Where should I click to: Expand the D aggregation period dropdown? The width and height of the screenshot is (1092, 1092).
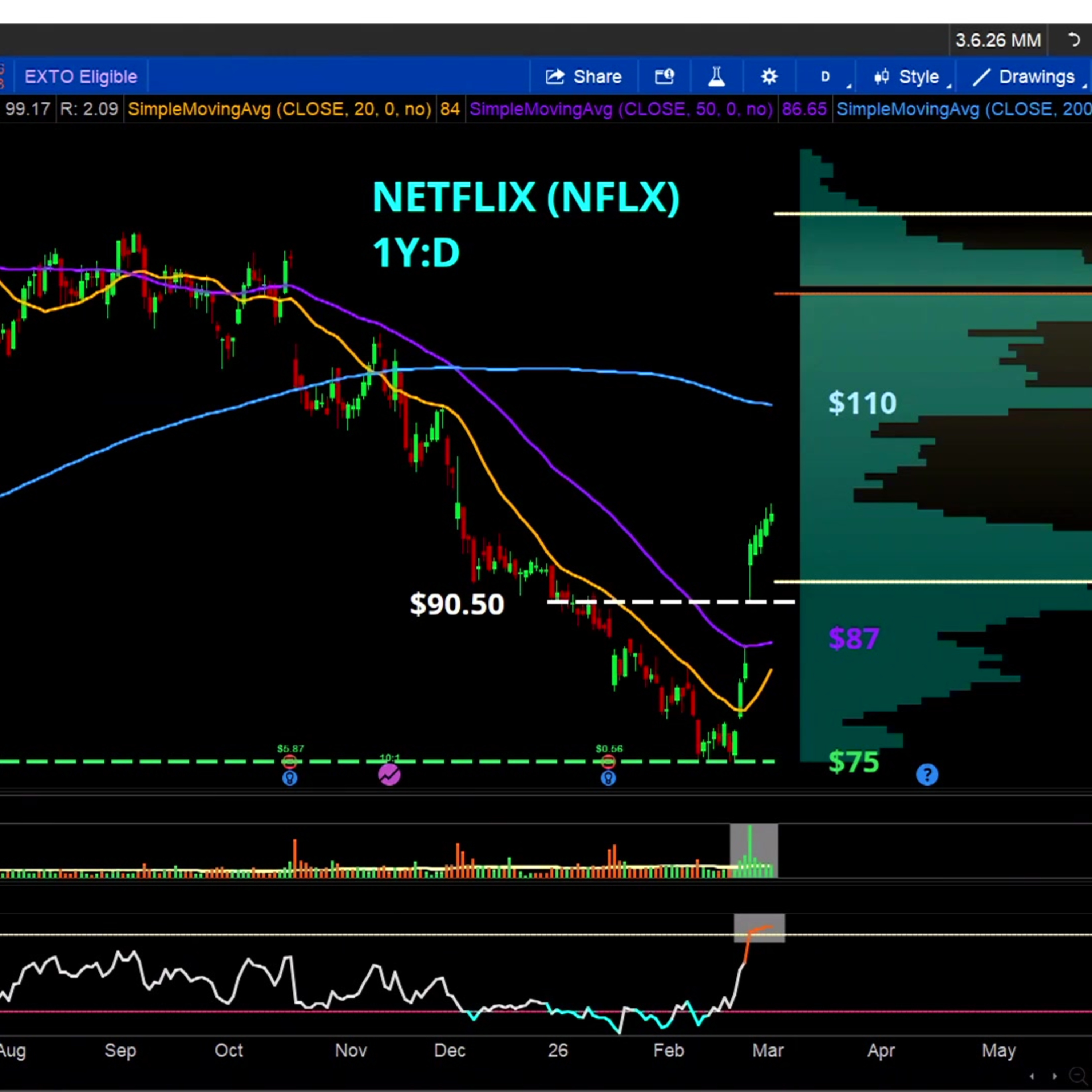pos(826,76)
